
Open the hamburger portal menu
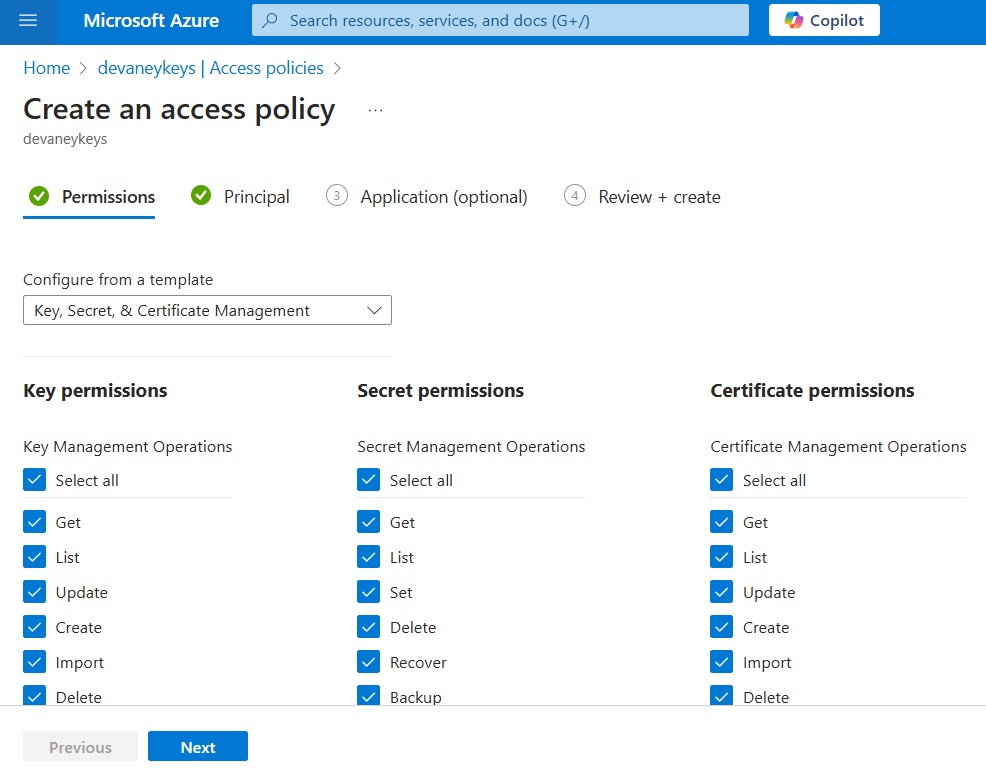tap(28, 21)
